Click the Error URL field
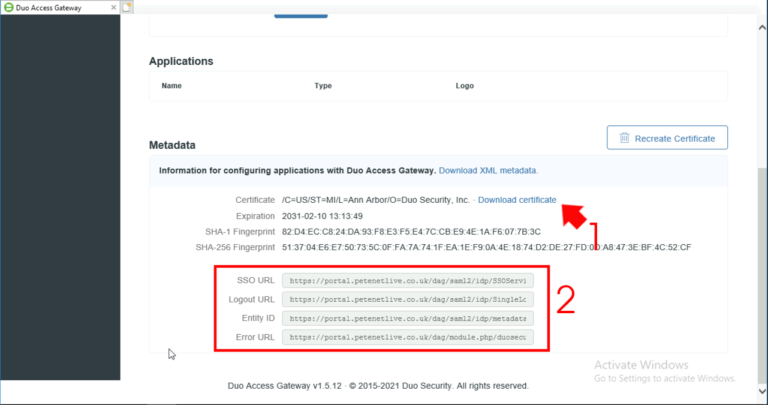768x405 pixels. pyautogui.click(x=408, y=337)
